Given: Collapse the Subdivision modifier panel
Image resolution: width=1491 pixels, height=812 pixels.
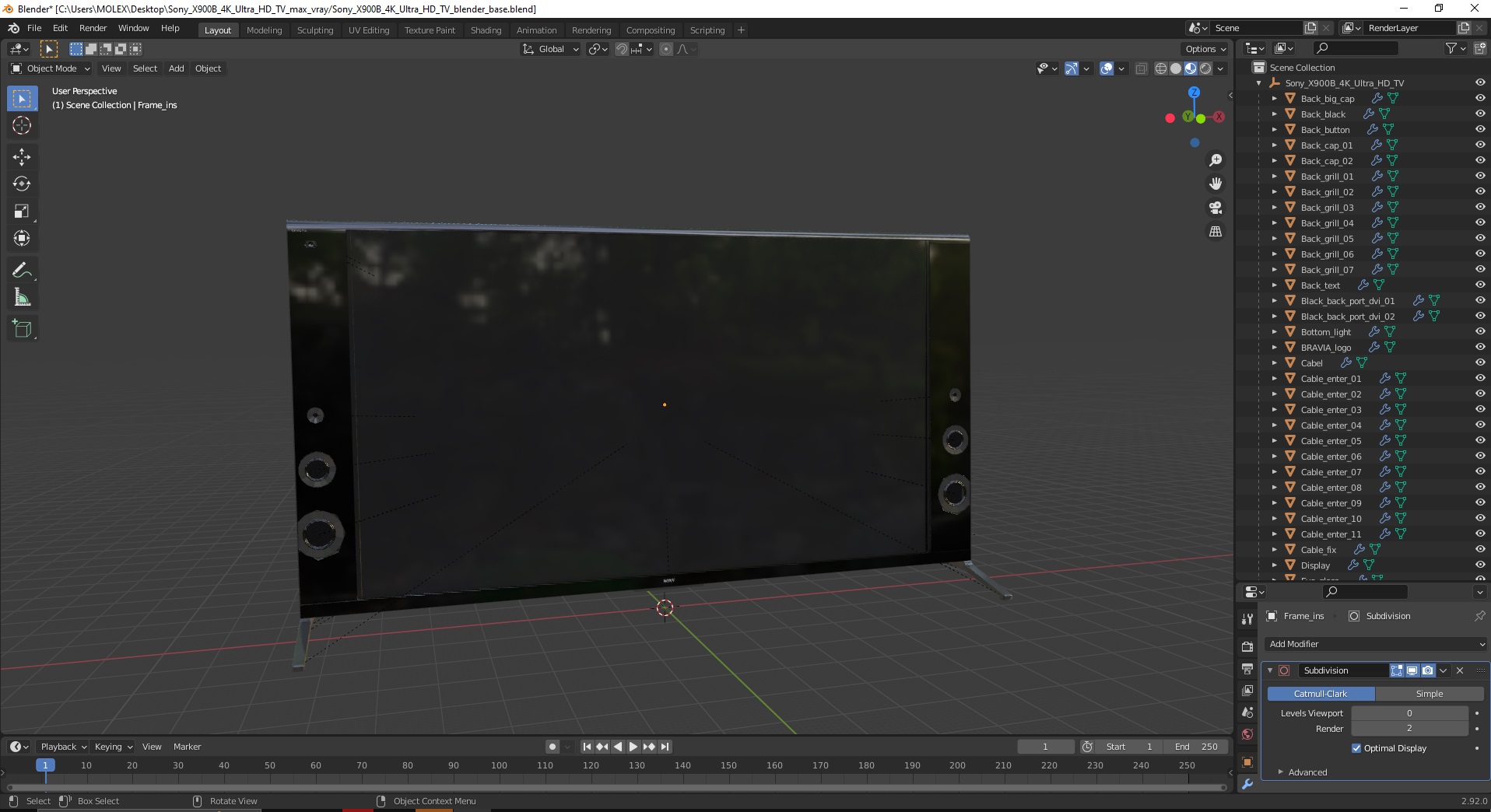Looking at the screenshot, I should [1271, 670].
